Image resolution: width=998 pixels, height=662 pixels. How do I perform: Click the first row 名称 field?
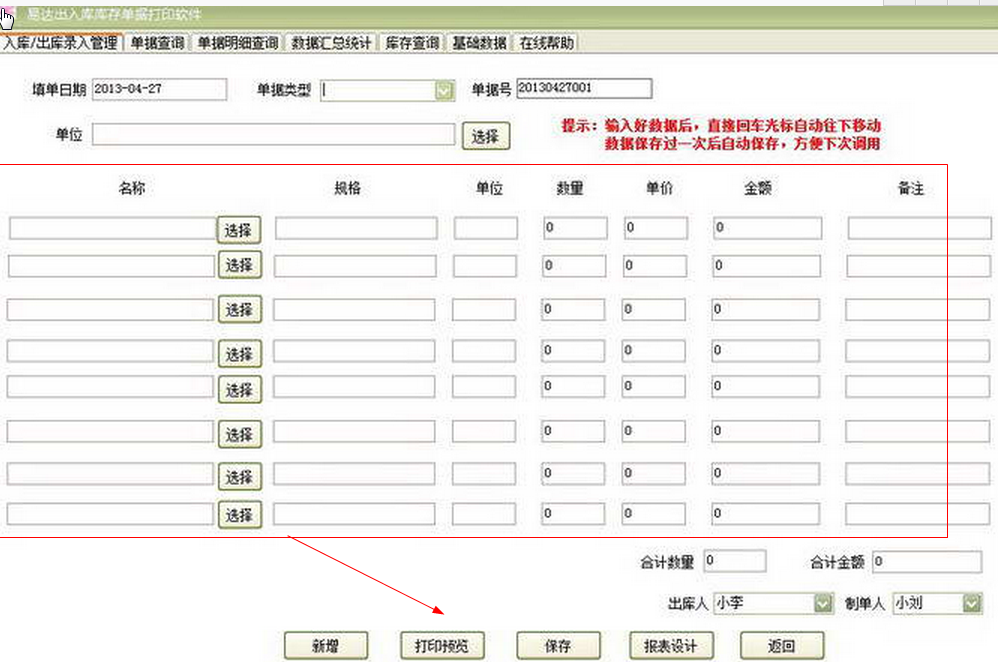click(x=113, y=229)
